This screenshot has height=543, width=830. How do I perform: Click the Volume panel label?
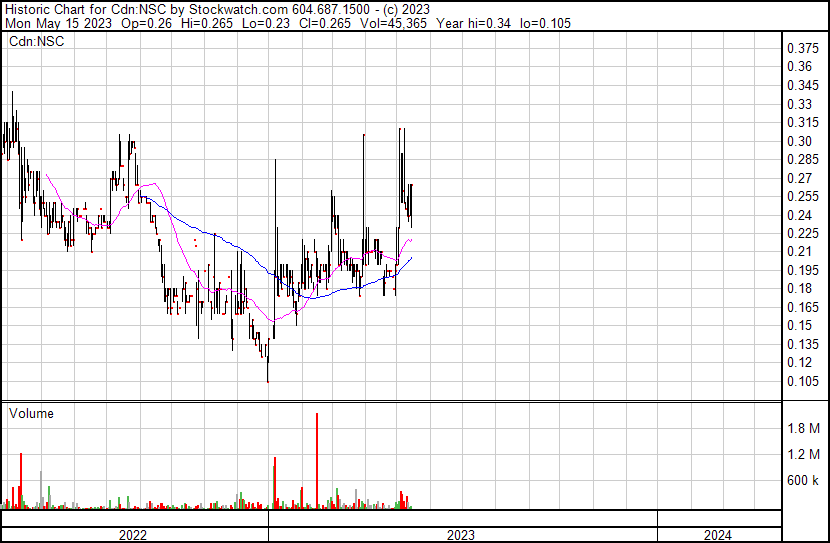[31, 413]
